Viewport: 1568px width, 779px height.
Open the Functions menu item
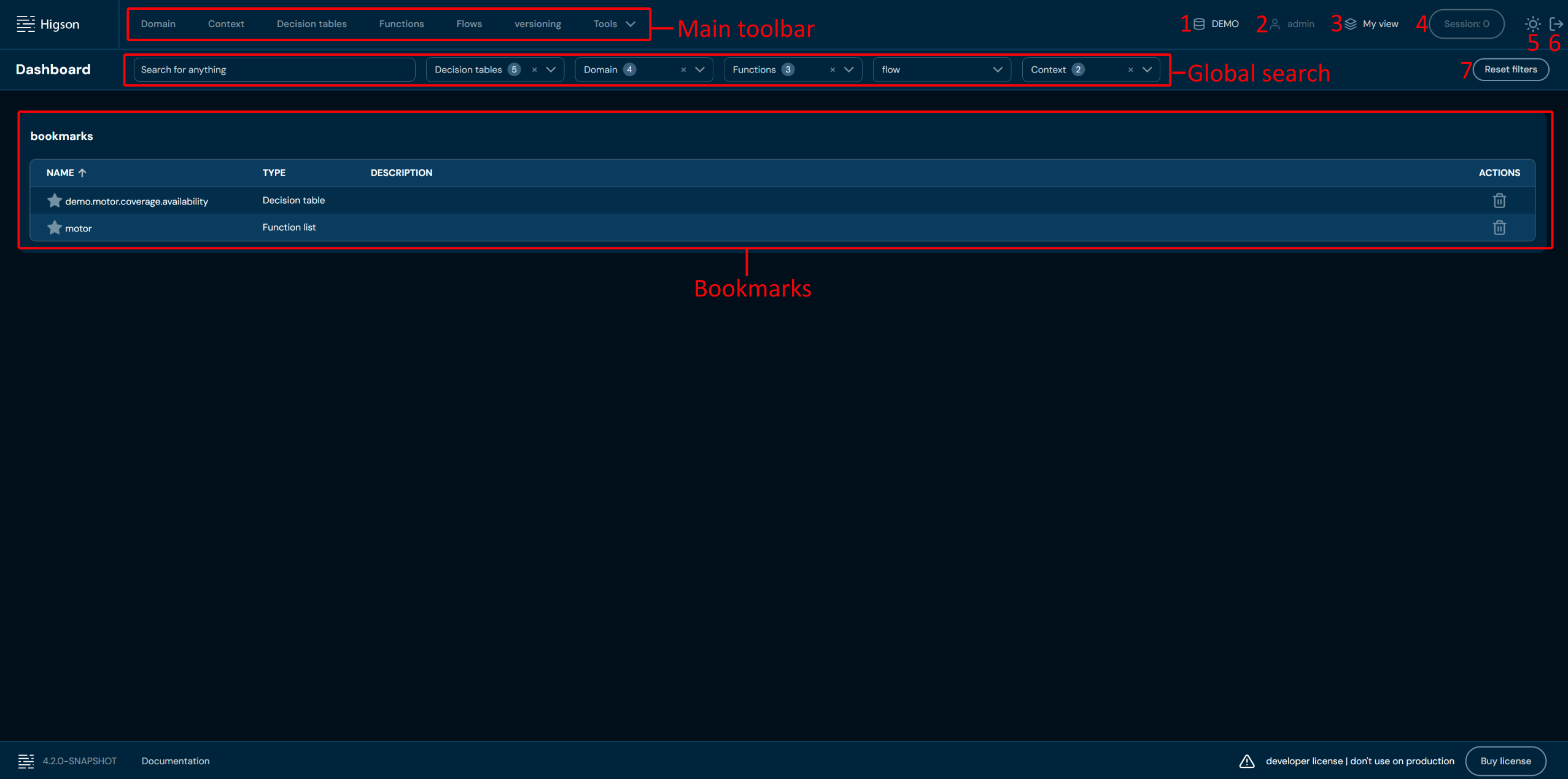click(x=401, y=24)
